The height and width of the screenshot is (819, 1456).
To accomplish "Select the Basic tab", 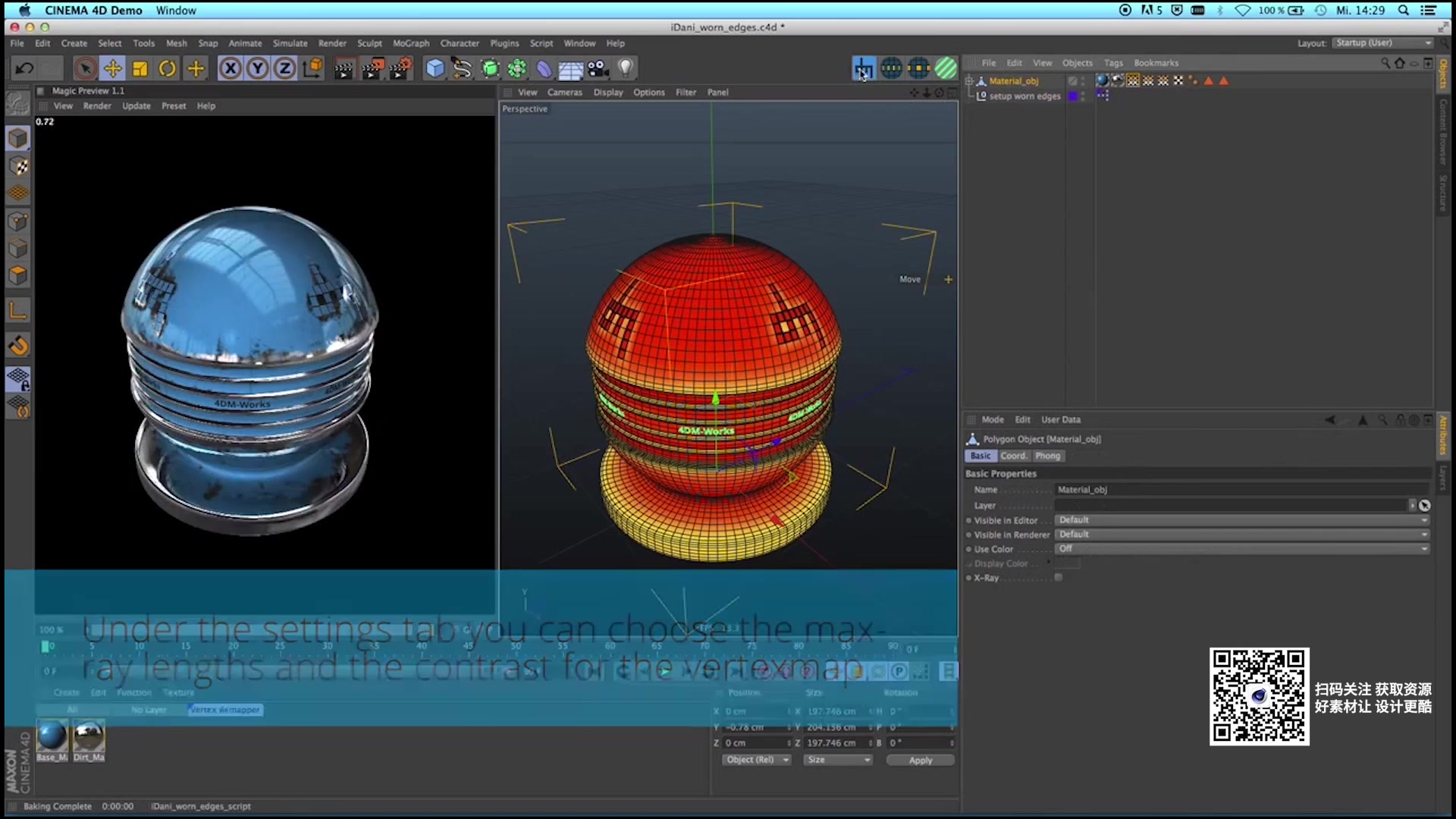I will [x=981, y=456].
